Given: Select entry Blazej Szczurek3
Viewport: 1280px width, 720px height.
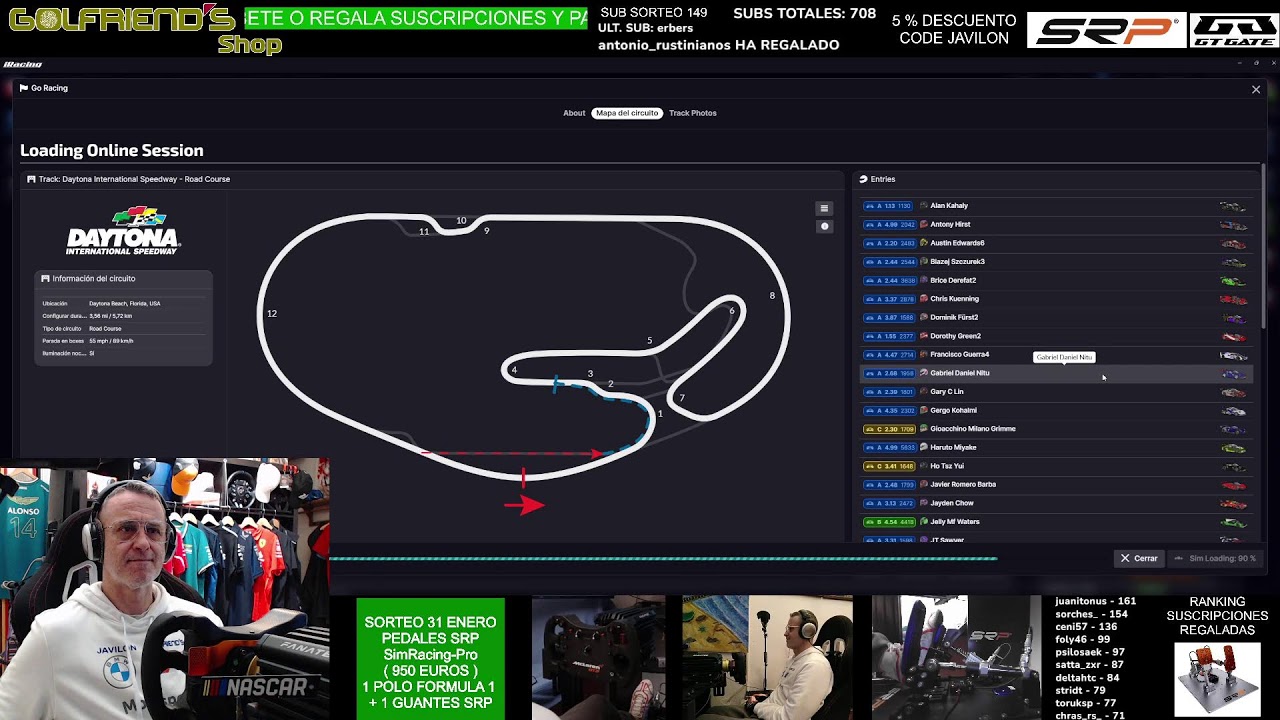Looking at the screenshot, I should [1056, 262].
